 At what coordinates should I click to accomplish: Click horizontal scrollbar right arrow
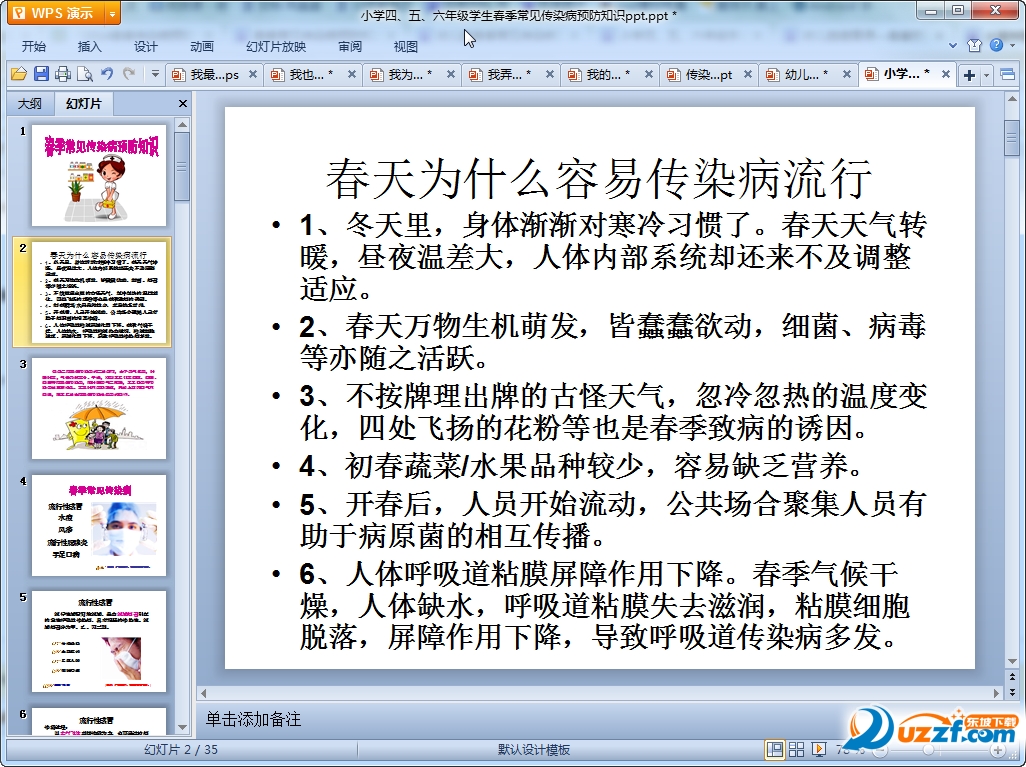click(997, 692)
